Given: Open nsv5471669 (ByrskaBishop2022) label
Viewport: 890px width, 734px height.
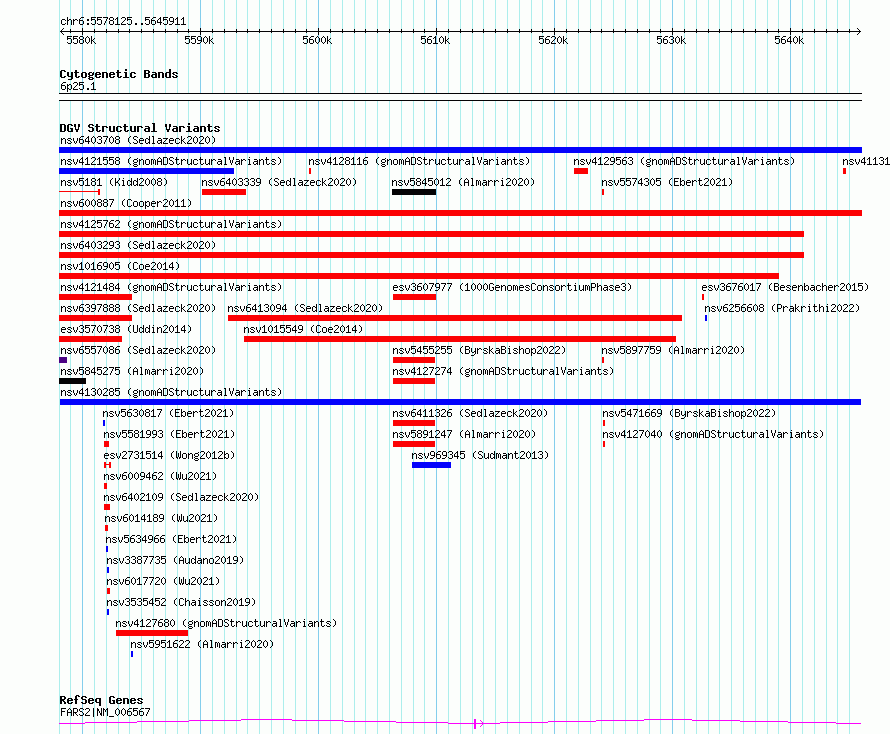Looking at the screenshot, I should (689, 413).
